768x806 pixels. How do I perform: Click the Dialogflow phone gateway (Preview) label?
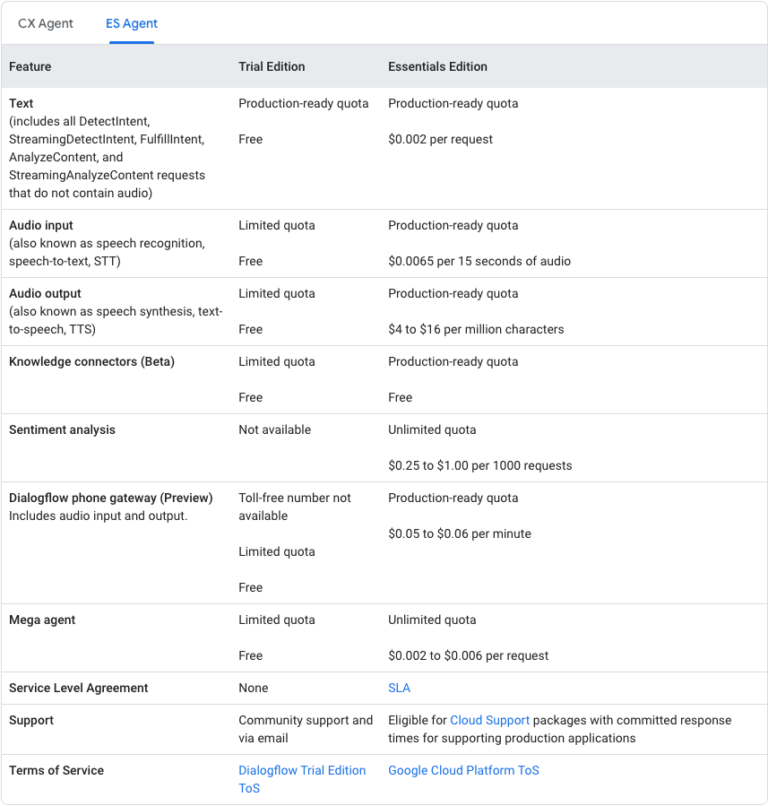click(x=111, y=498)
